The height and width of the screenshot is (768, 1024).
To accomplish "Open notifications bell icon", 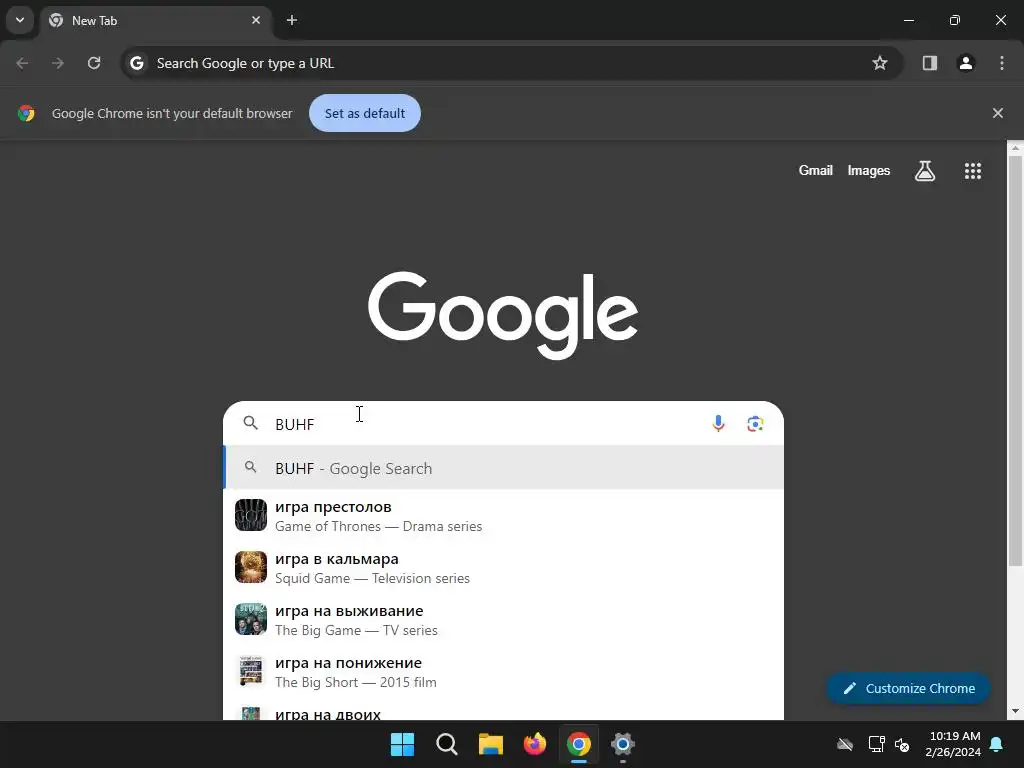I will pos(997,744).
